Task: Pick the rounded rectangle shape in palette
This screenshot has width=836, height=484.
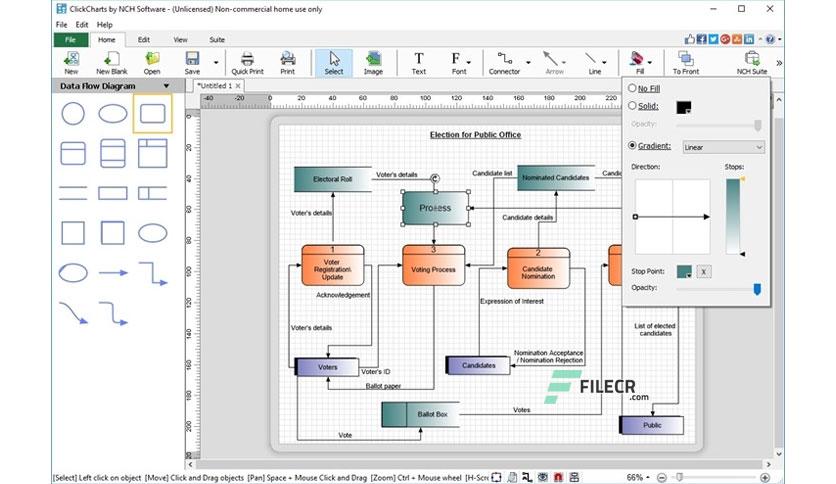Action: click(x=152, y=113)
